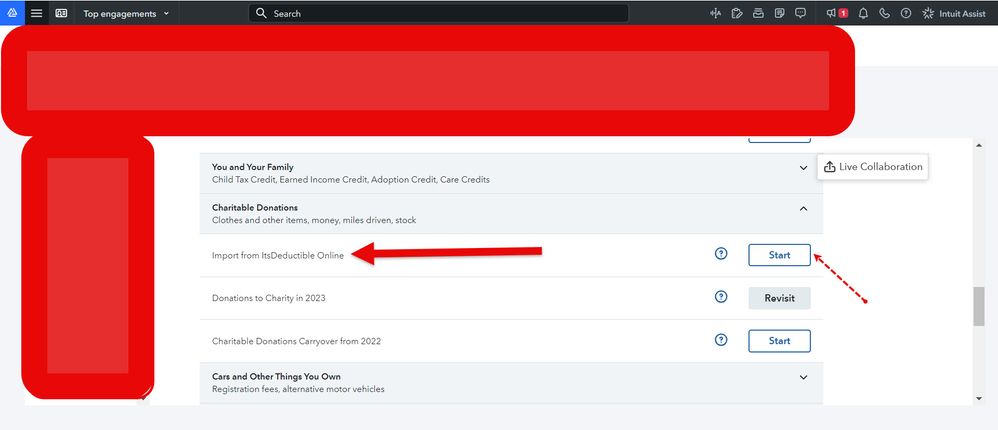
Task: Click the translate language icon
Action: pyautogui.click(x=715, y=13)
